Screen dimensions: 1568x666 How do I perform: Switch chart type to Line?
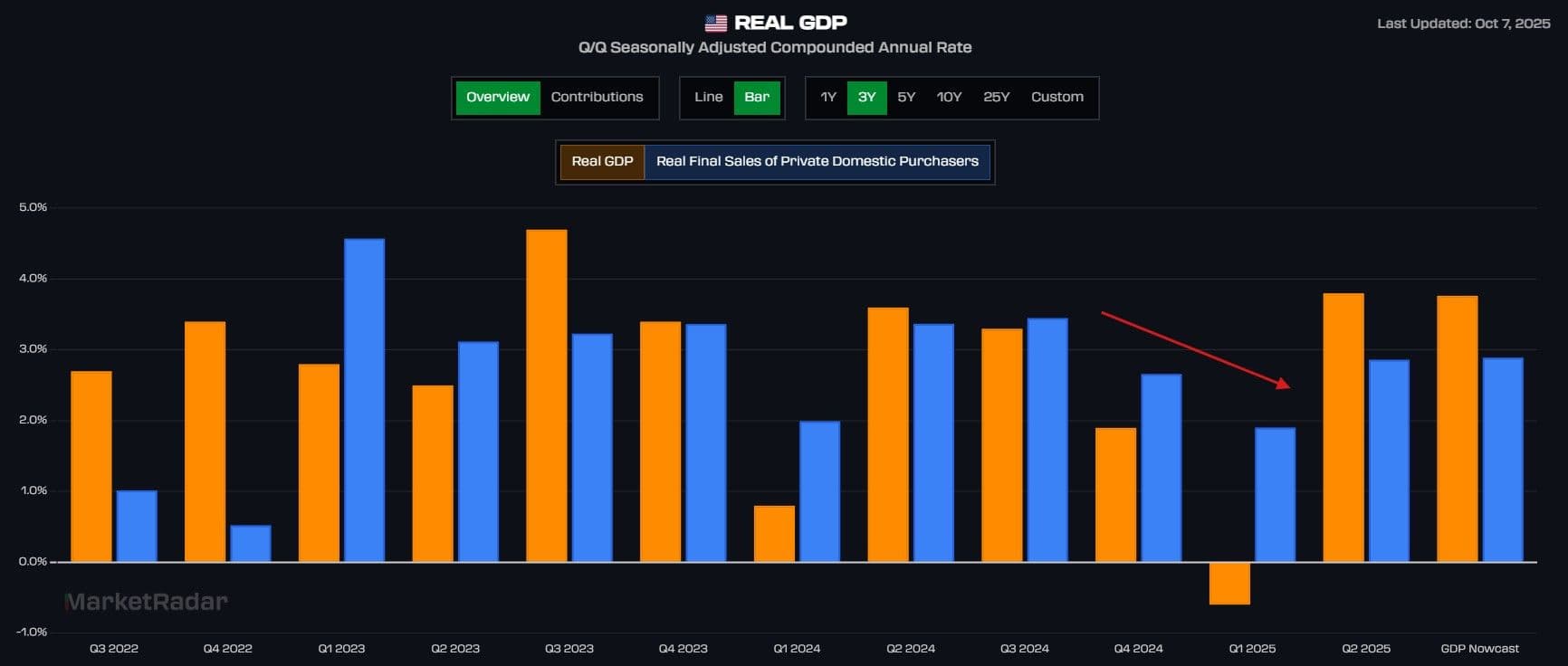[x=708, y=98]
